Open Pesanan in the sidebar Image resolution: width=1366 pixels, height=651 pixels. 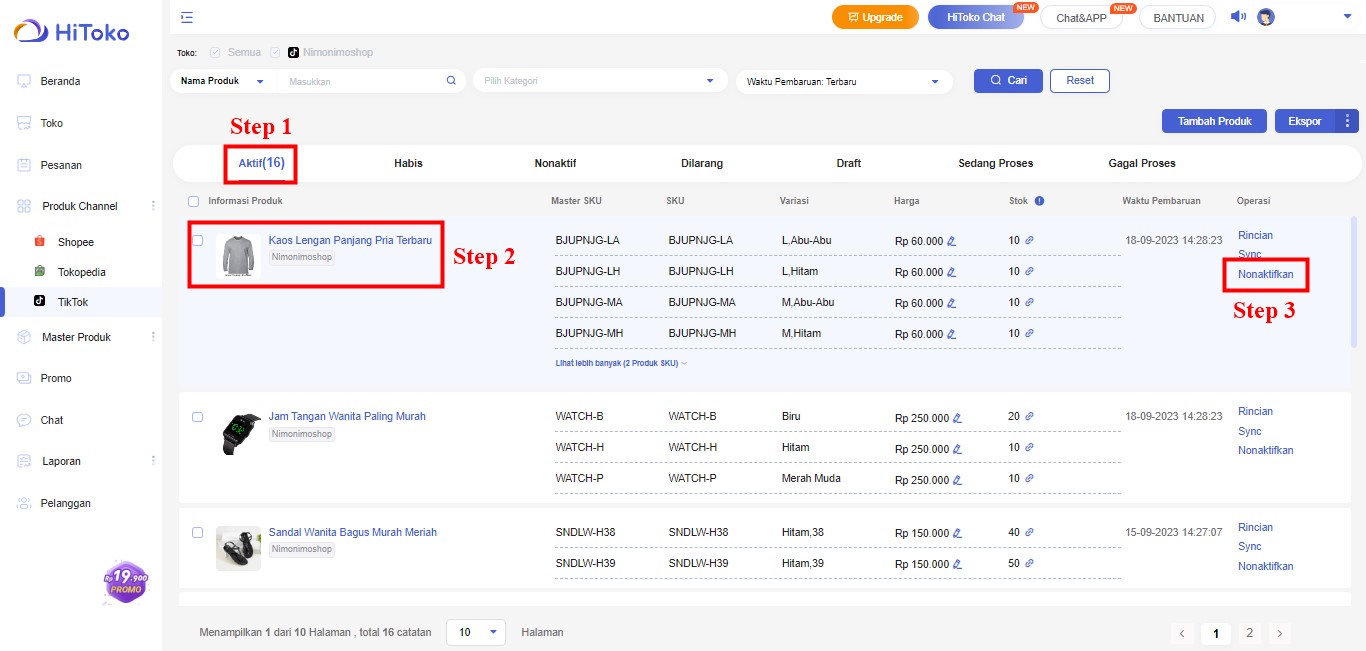61,165
